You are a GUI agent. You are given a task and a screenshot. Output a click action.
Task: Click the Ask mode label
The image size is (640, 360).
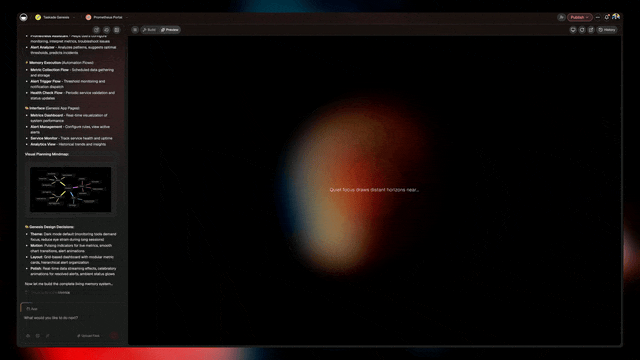[32, 309]
